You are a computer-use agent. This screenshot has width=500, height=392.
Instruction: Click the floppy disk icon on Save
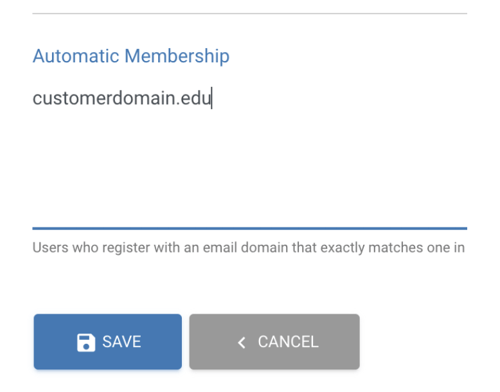[x=86, y=342]
